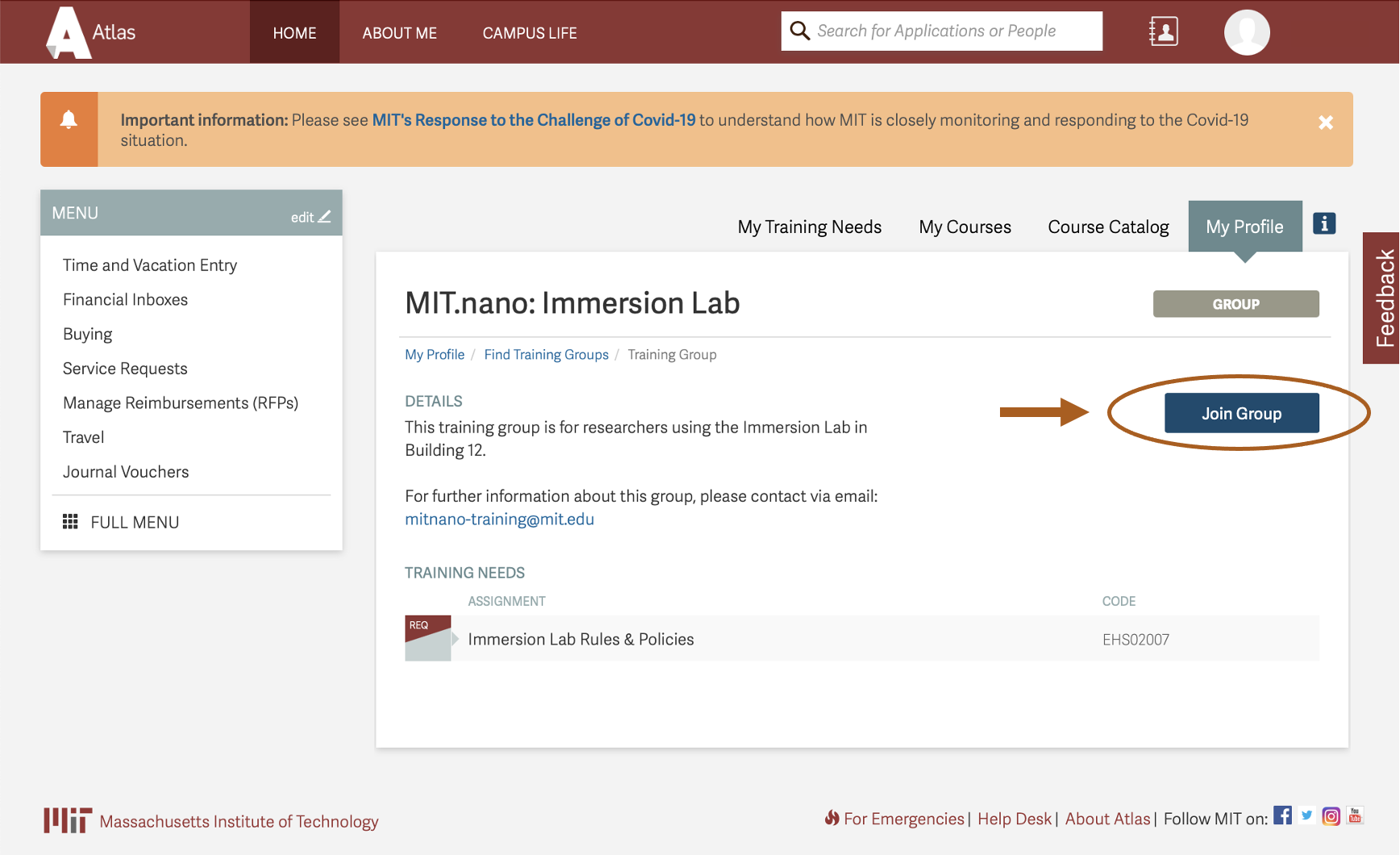This screenshot has width=1400, height=855.
Task: Open the directory contacts icon
Action: [x=1163, y=31]
